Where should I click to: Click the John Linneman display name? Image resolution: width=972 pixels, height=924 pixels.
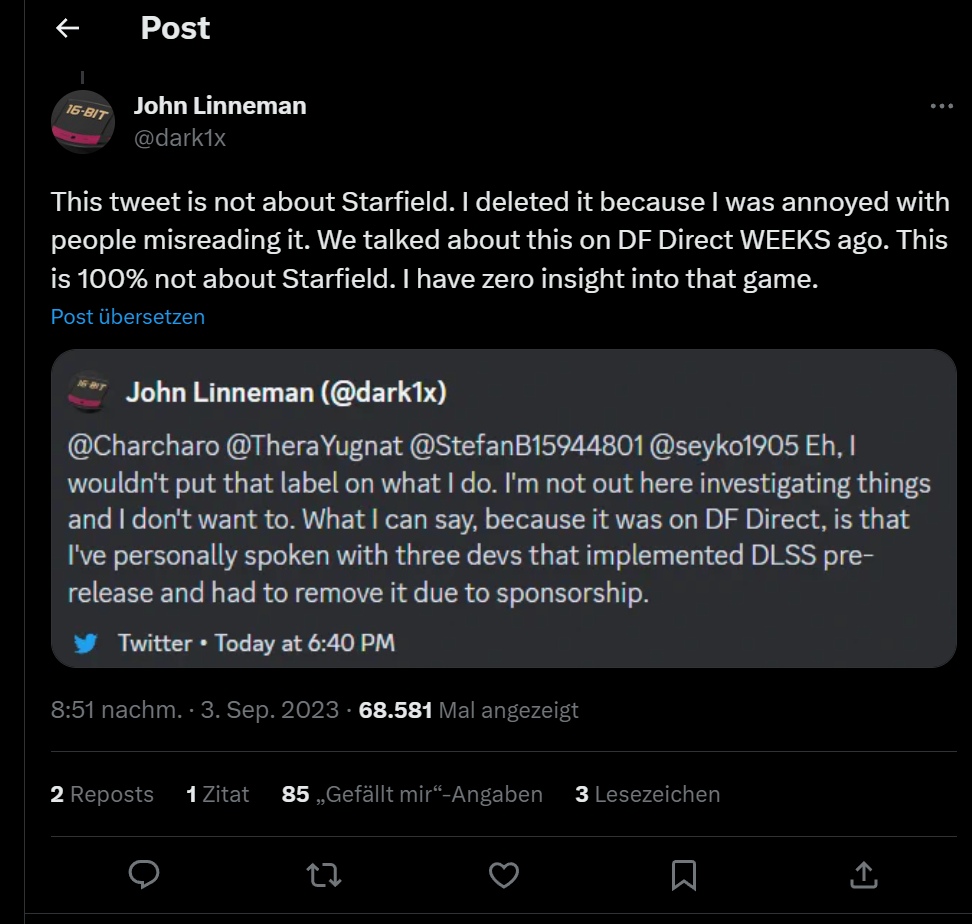point(220,106)
